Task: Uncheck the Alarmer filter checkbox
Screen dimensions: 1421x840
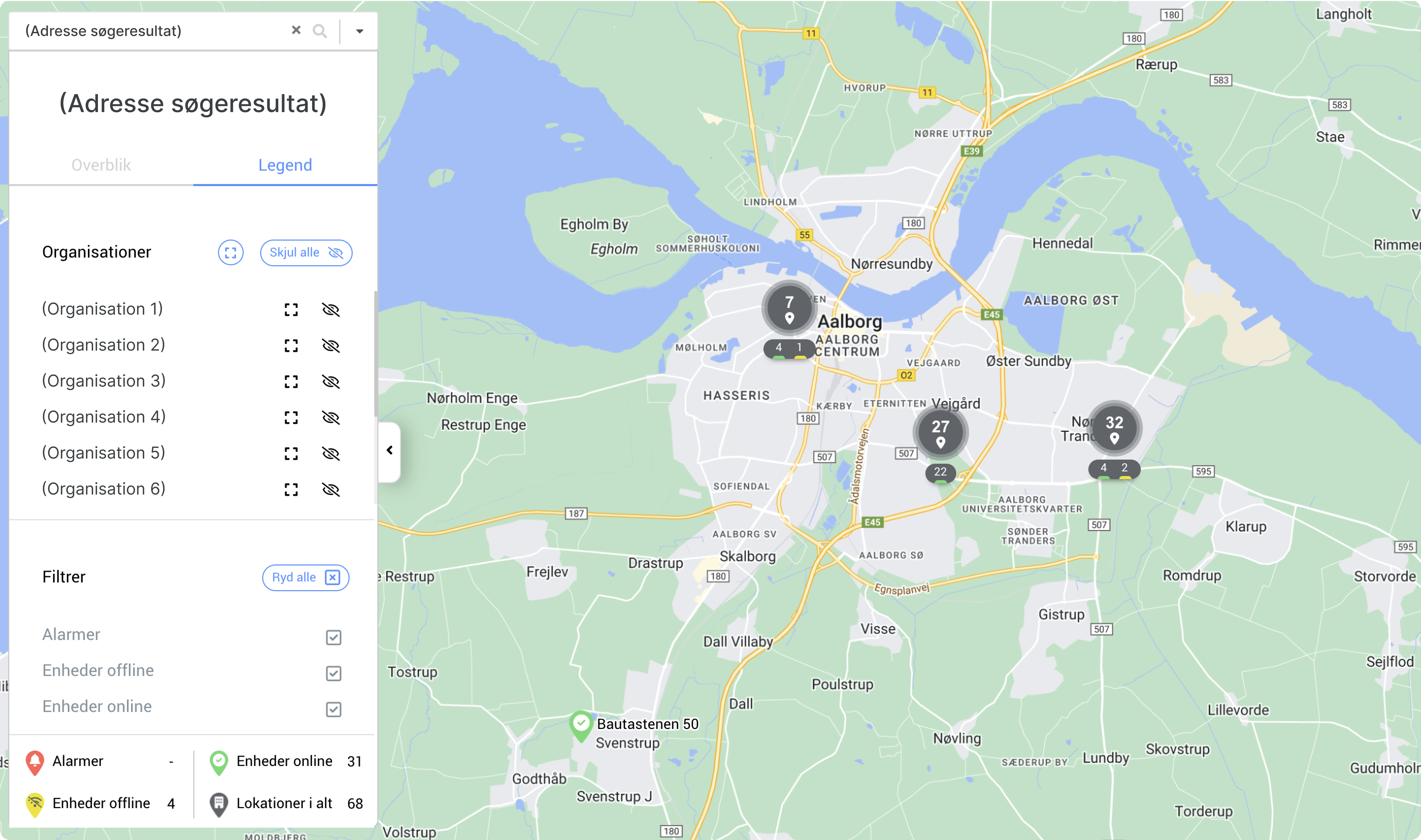Action: pyautogui.click(x=333, y=637)
